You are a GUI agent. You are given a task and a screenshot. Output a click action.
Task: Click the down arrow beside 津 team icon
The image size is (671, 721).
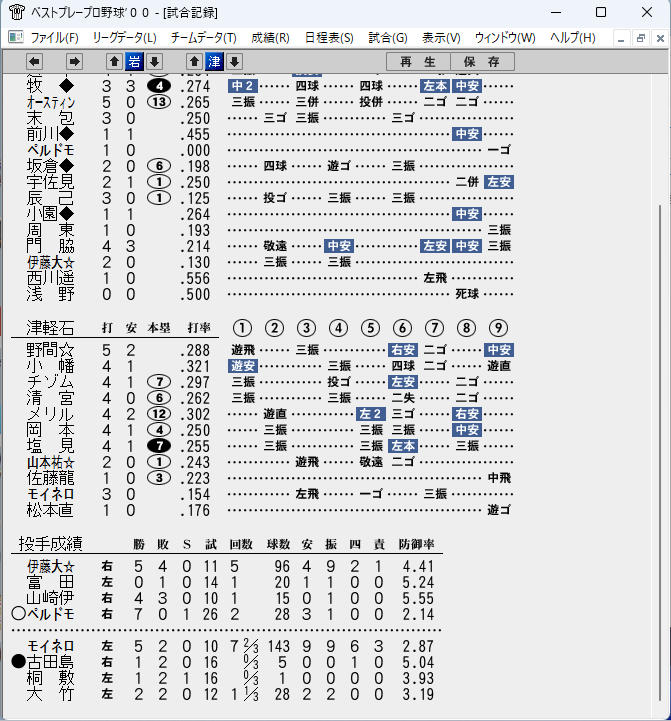pyautogui.click(x=235, y=62)
